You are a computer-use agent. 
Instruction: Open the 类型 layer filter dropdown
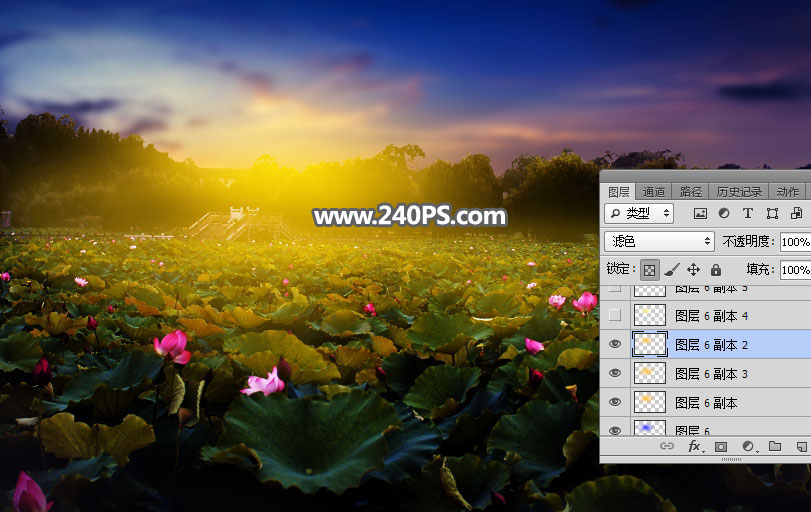[639, 213]
